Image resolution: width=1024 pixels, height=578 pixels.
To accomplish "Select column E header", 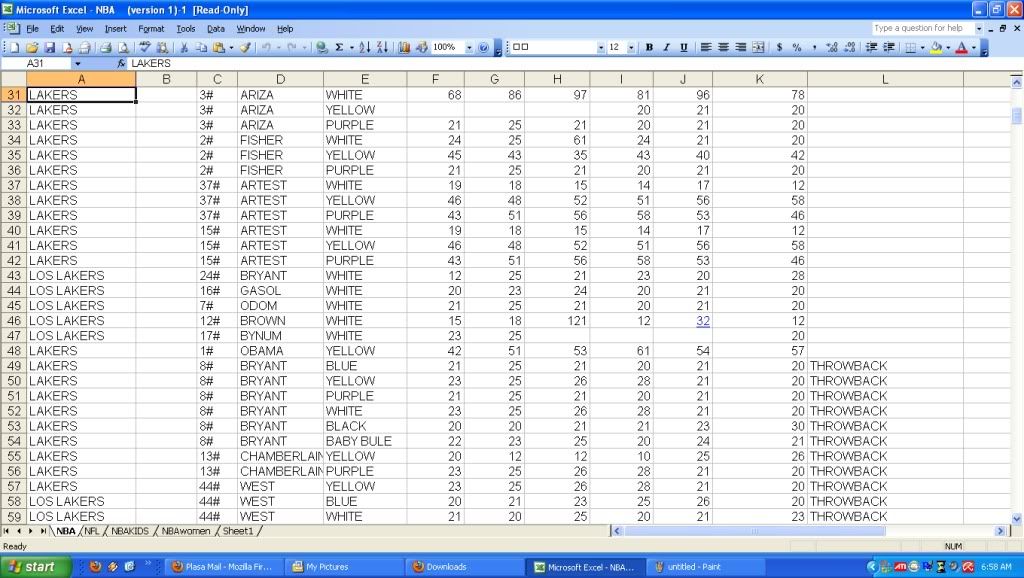I will (x=364, y=79).
